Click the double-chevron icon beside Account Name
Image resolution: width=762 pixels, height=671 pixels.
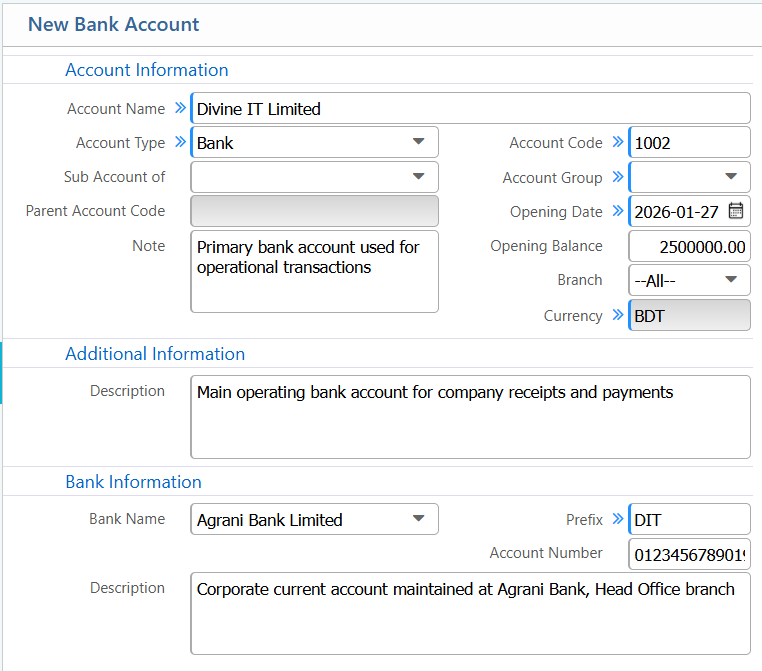(180, 108)
